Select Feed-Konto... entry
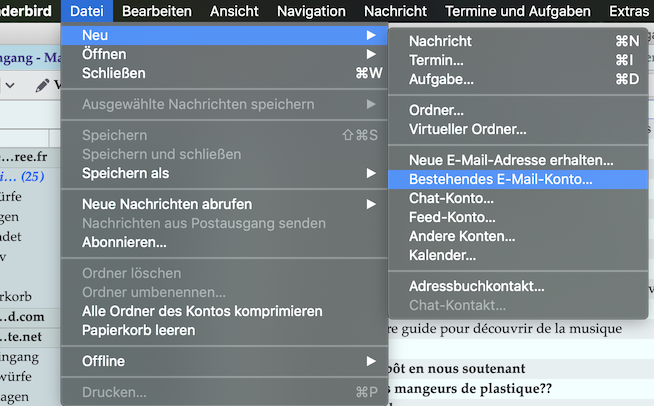Image resolution: width=654 pixels, height=406 pixels. pyautogui.click(x=452, y=217)
